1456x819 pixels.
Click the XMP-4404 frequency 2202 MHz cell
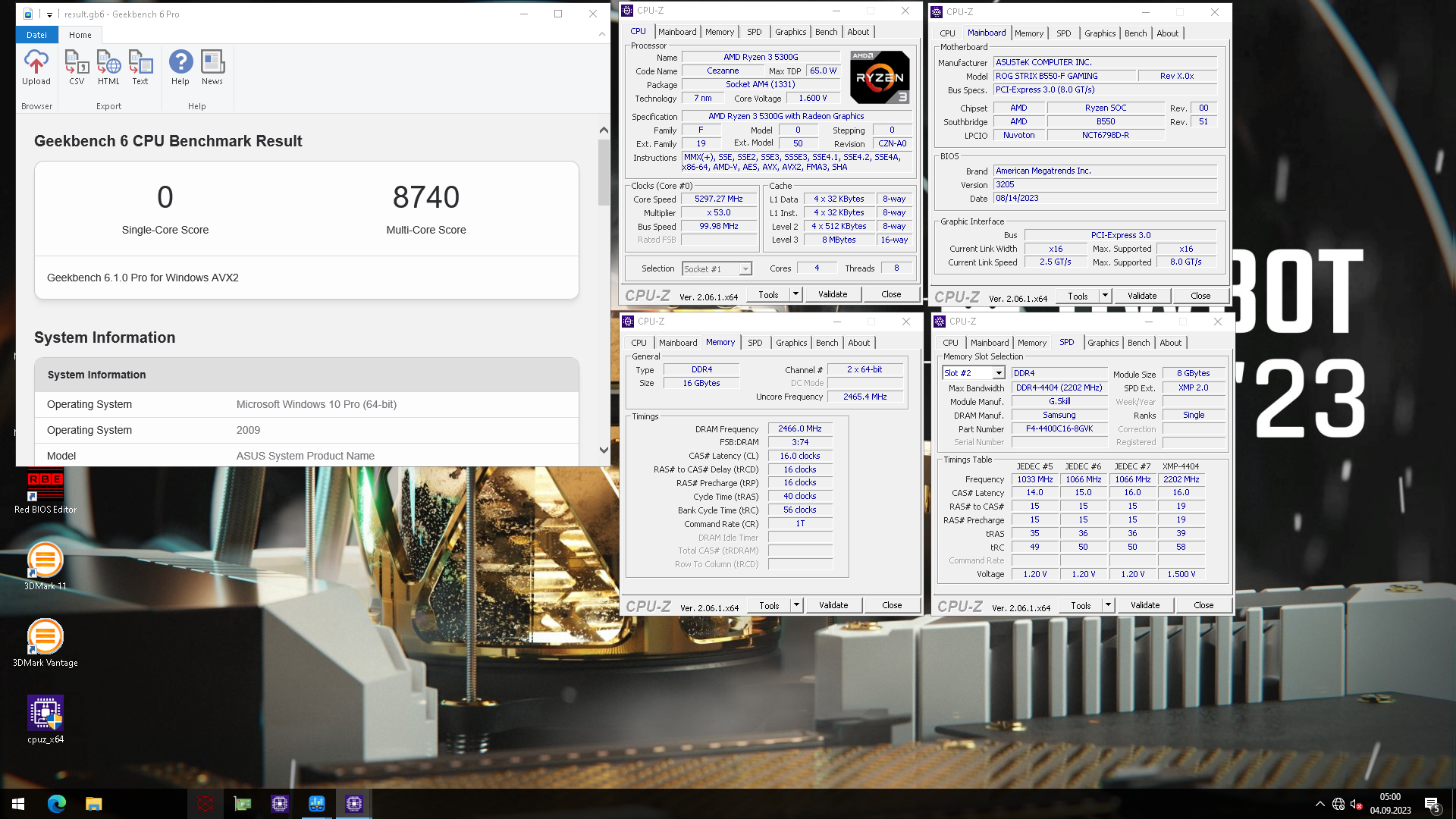point(1181,479)
